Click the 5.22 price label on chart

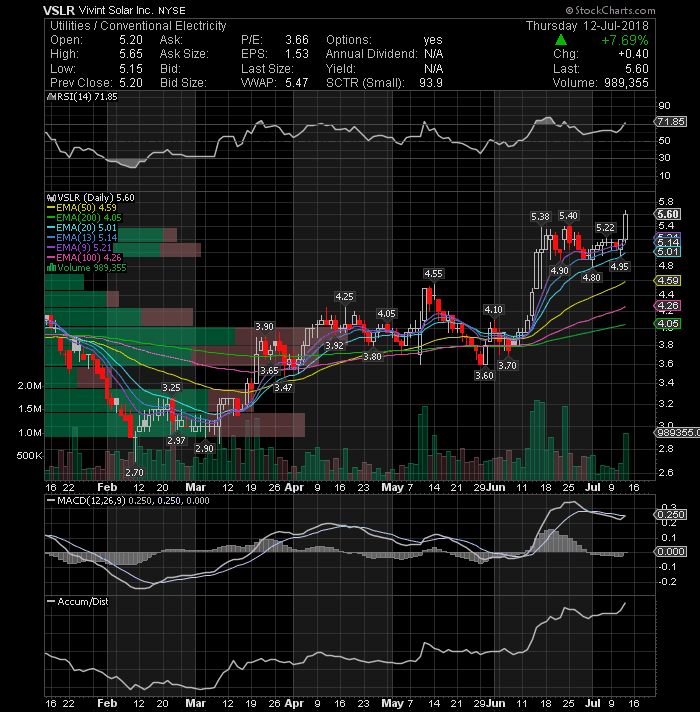[605, 228]
